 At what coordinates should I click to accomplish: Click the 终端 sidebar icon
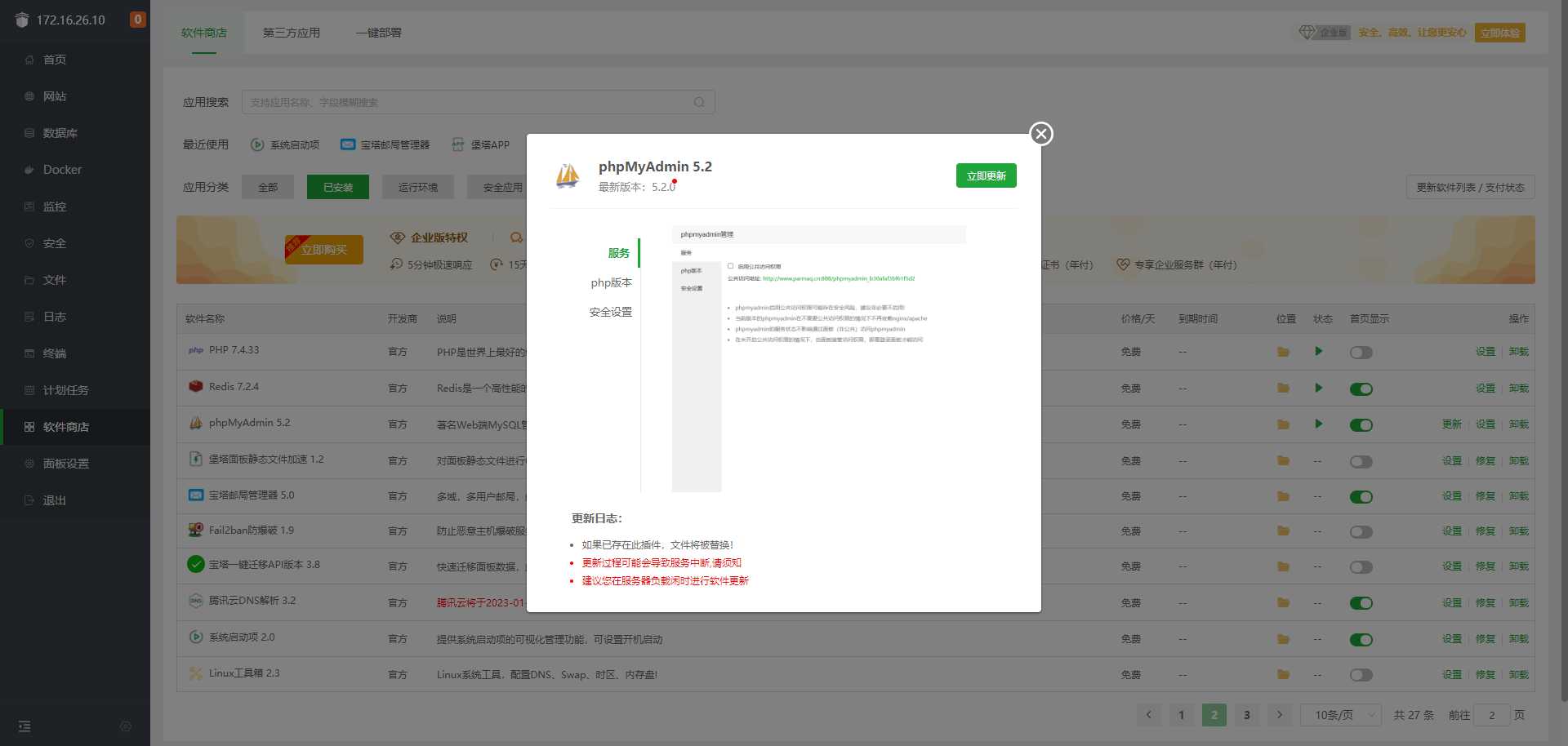pos(29,353)
